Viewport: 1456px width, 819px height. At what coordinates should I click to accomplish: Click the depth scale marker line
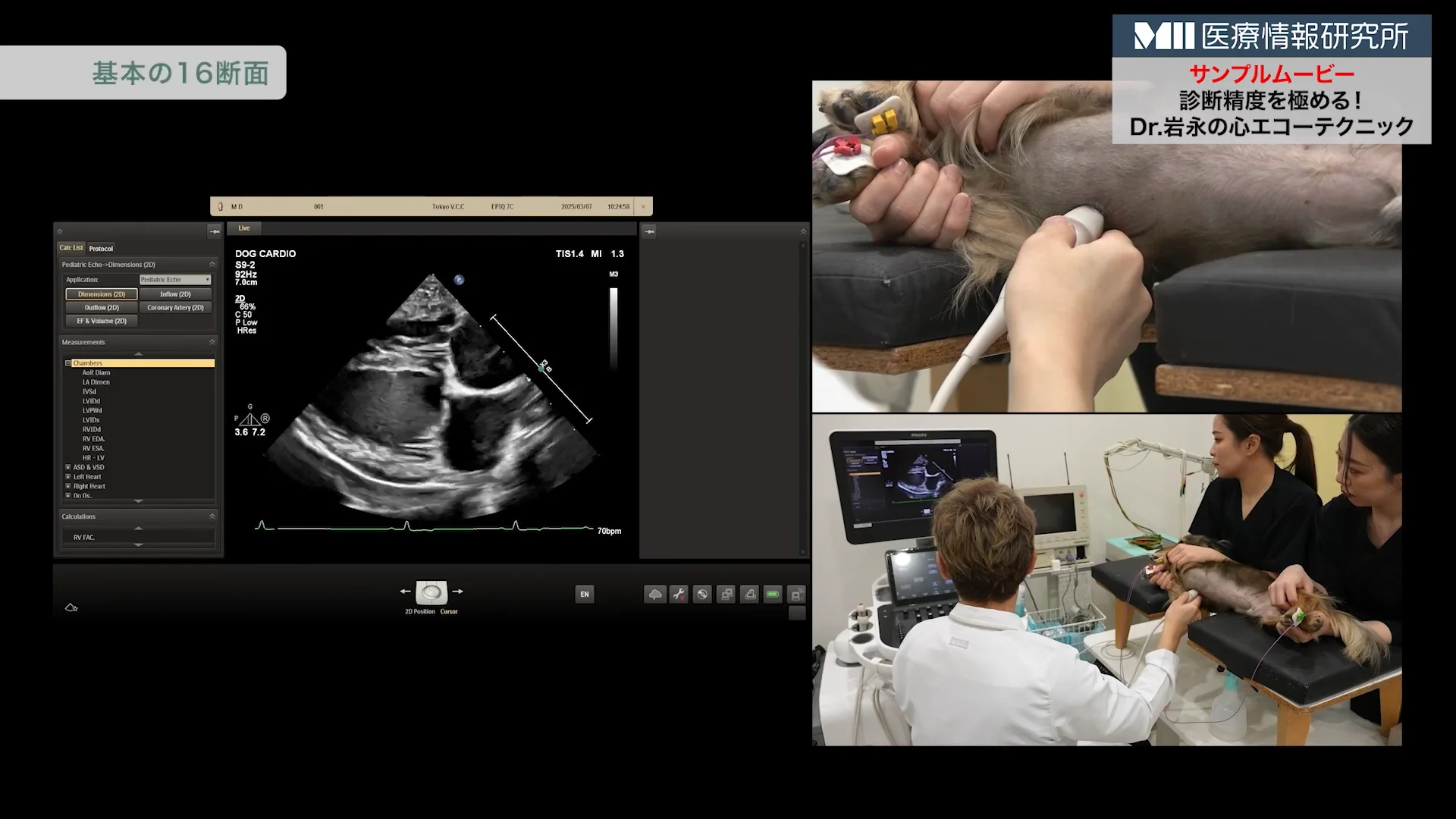541,369
